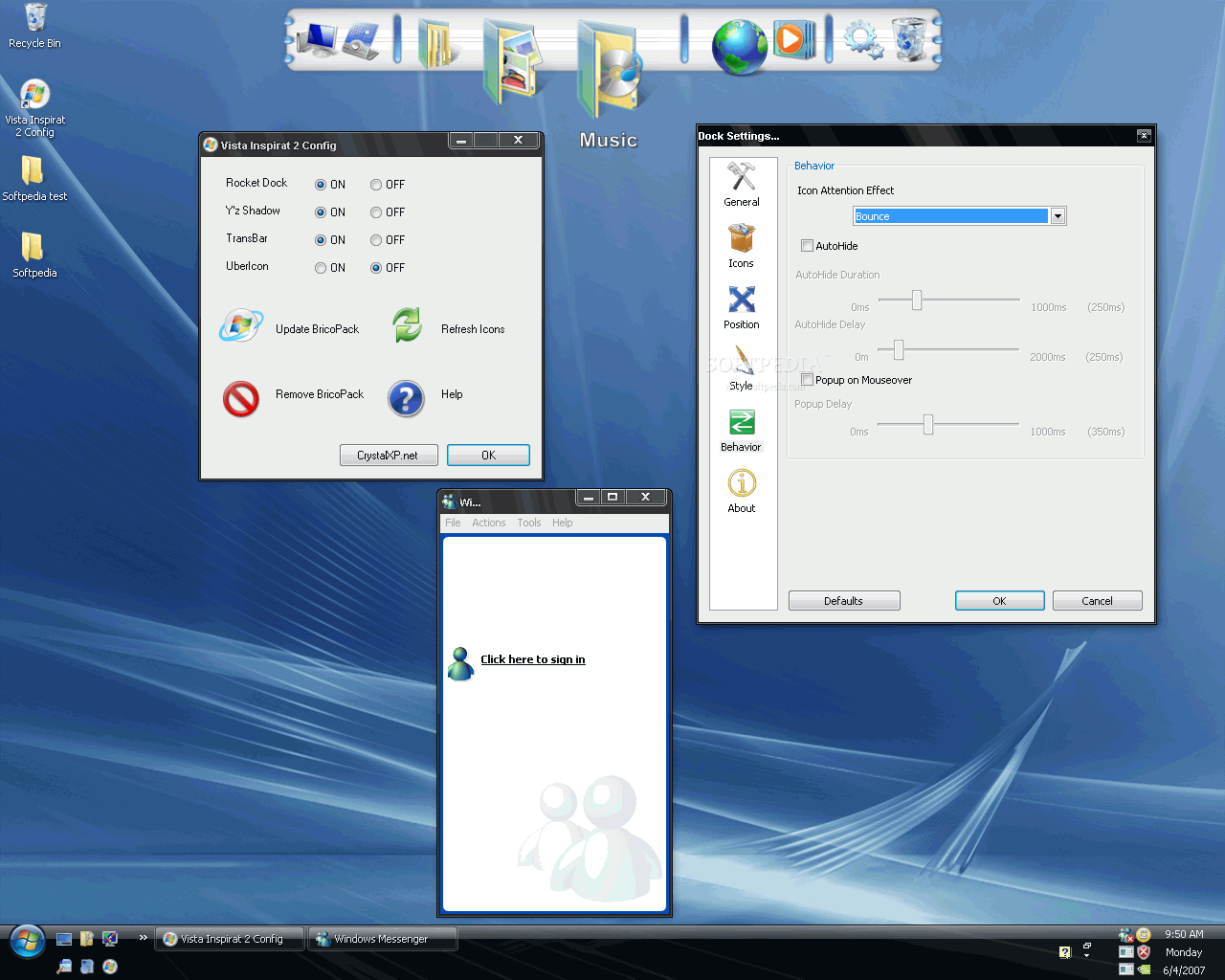Open the Recycle Bin icon in the dock

911,40
